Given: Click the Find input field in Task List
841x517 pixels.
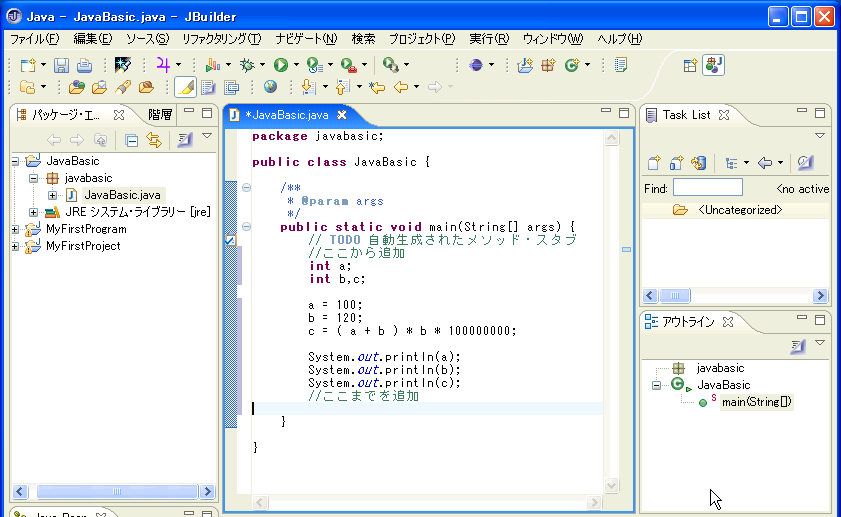Looking at the screenshot, I should click(707, 188).
